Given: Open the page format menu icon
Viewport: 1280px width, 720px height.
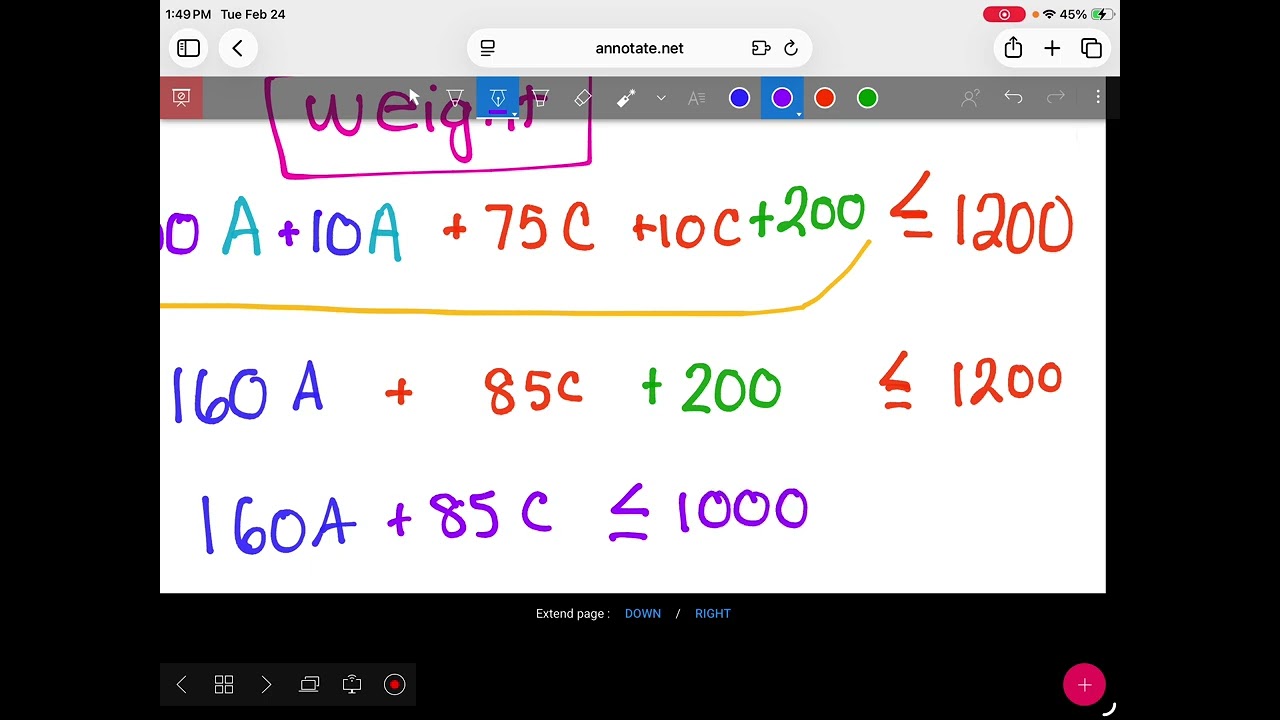Looking at the screenshot, I should [488, 48].
